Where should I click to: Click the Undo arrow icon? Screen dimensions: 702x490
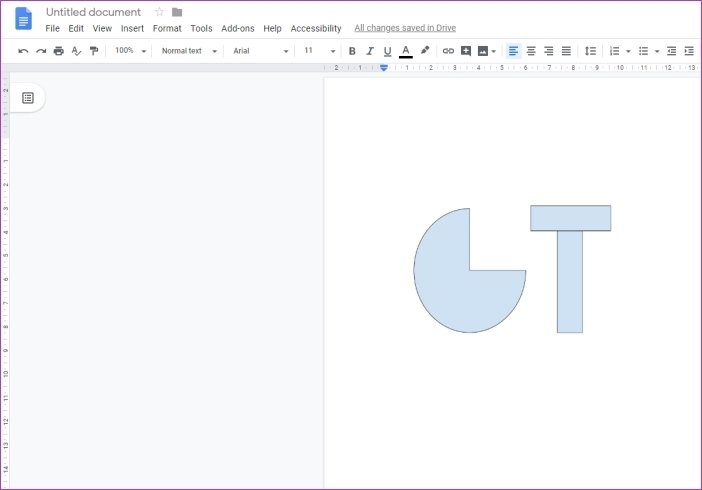click(23, 51)
